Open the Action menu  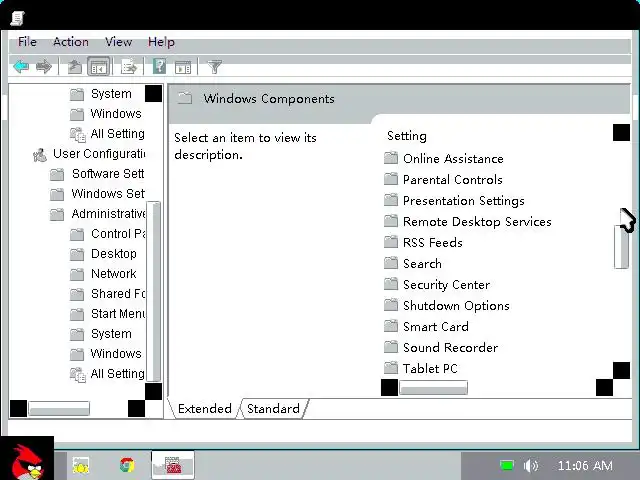click(71, 42)
